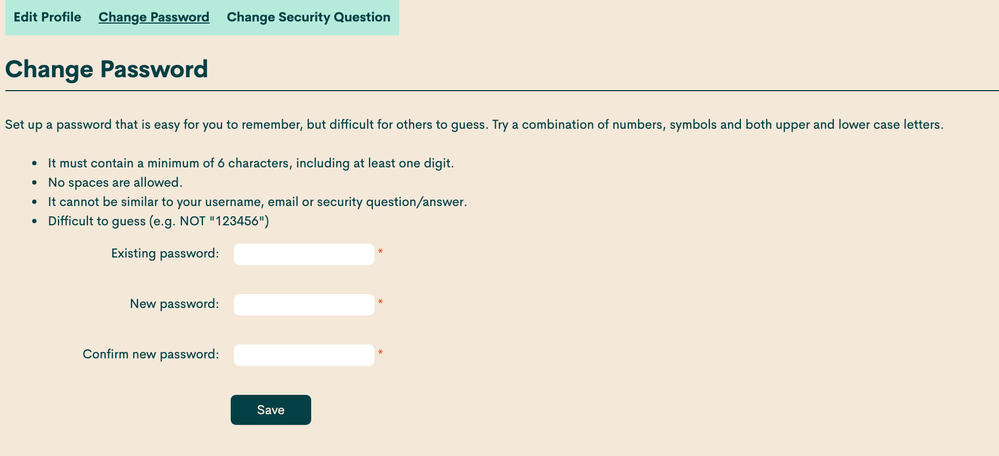
Task: Focus the New password text box
Action: tap(304, 304)
